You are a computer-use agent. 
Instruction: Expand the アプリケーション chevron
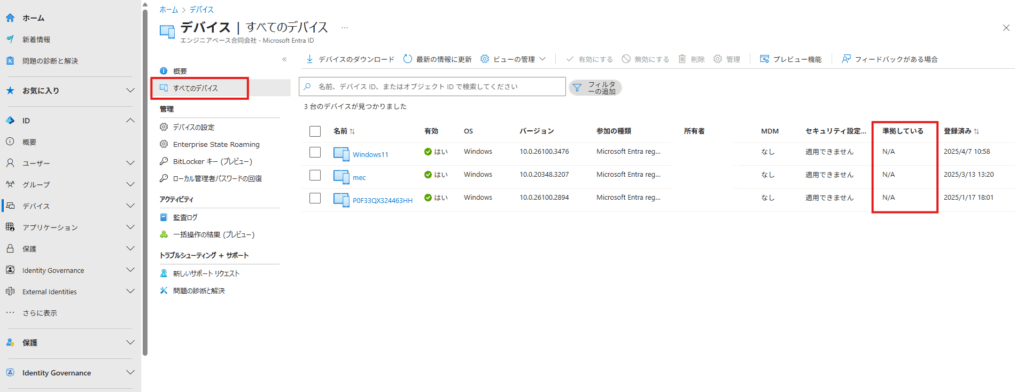coord(130,227)
